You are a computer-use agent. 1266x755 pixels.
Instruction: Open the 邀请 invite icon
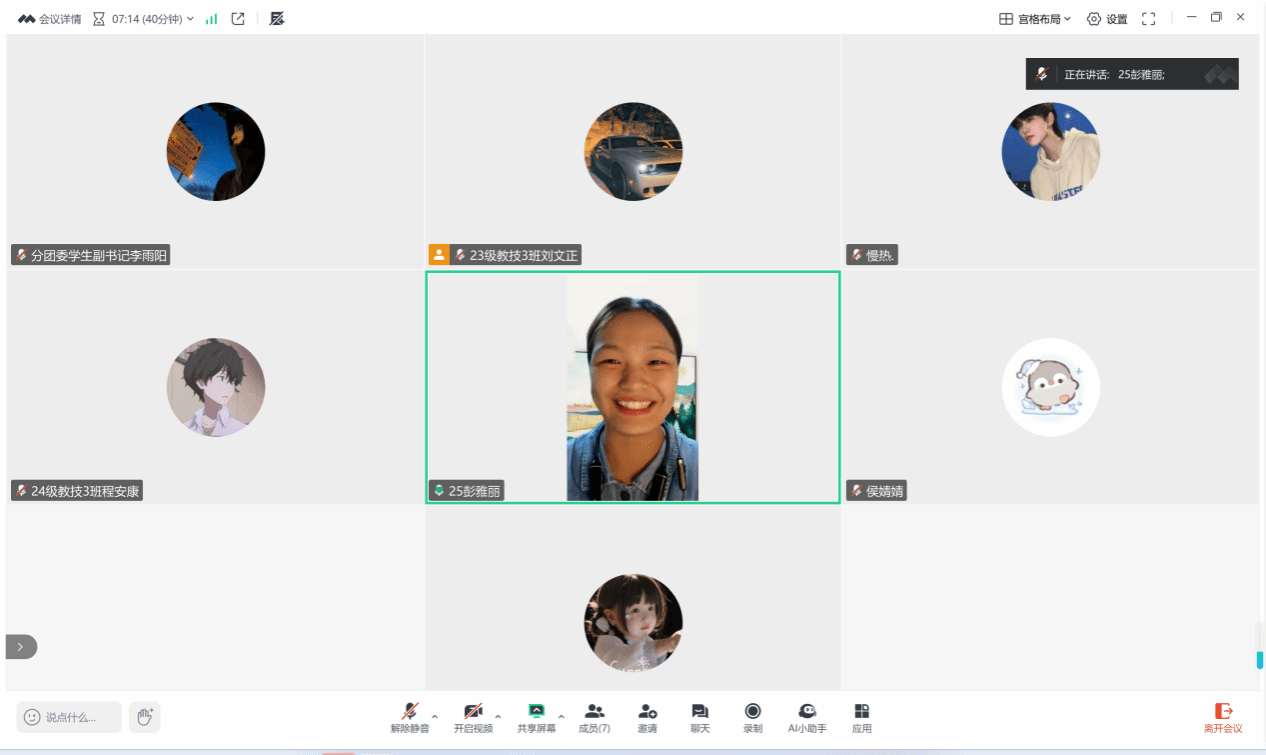pyautogui.click(x=647, y=717)
